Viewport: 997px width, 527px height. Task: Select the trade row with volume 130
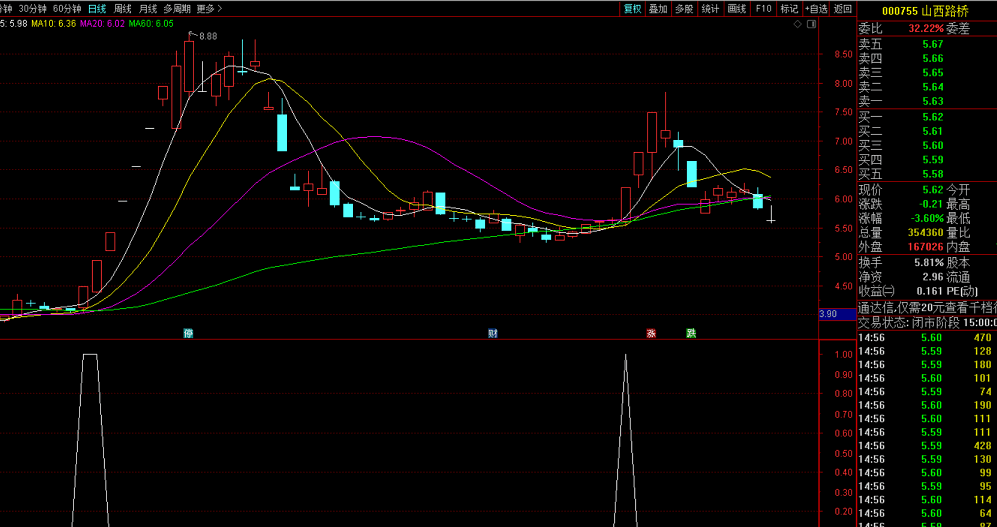(x=927, y=459)
